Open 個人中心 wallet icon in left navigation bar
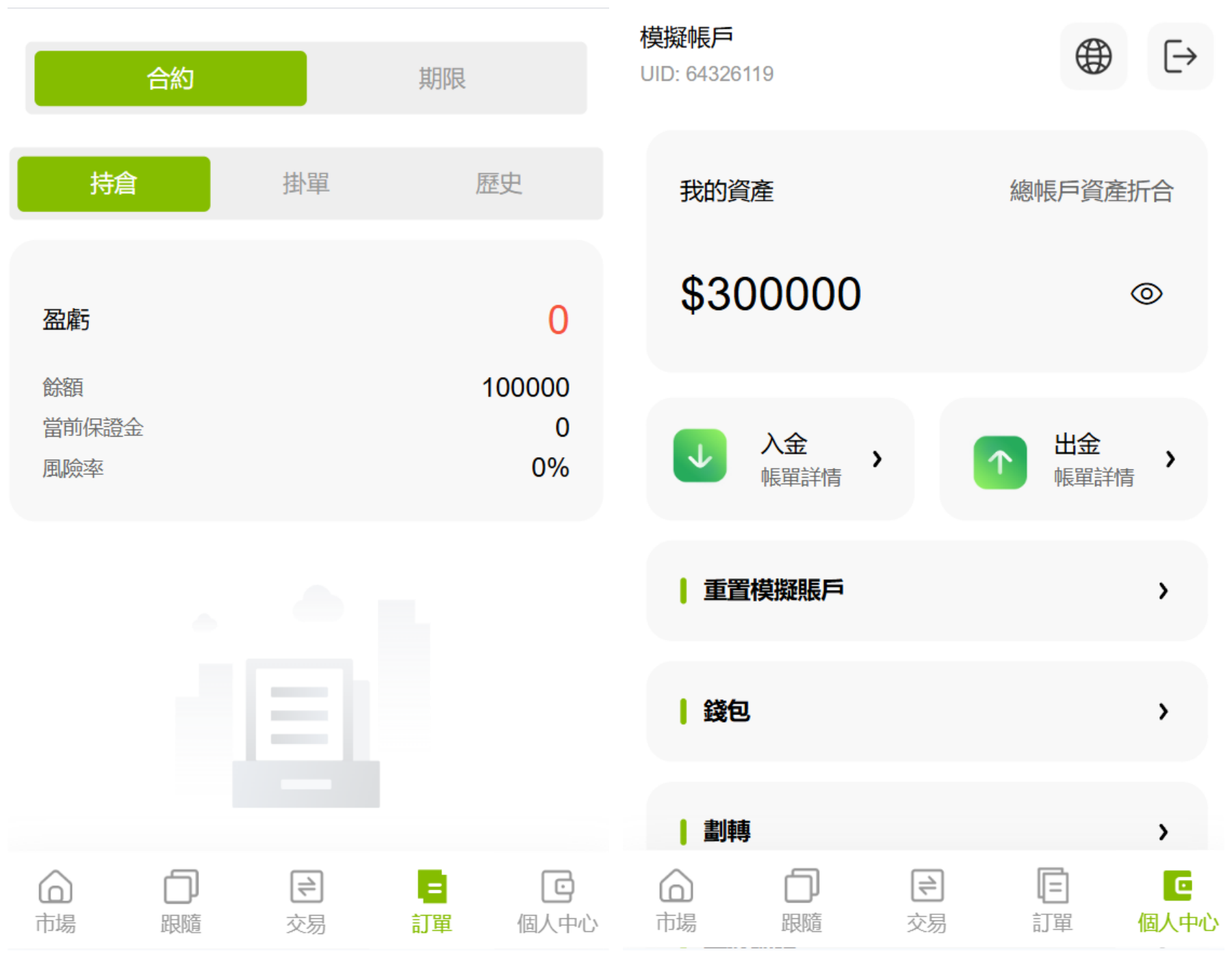The height and width of the screenshot is (958, 1232). tap(557, 888)
